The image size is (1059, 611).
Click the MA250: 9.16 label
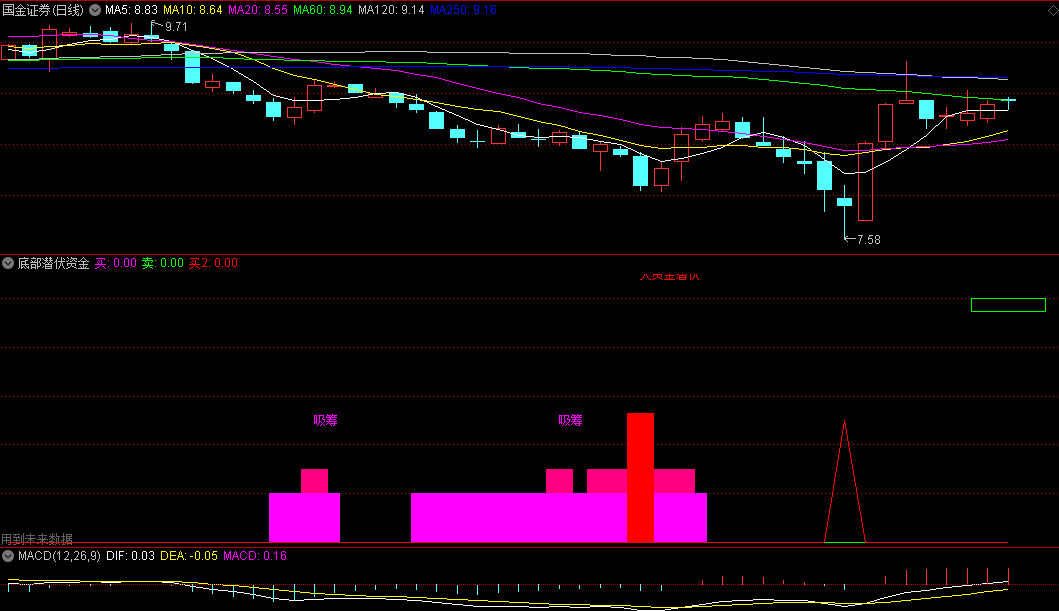[x=463, y=10]
